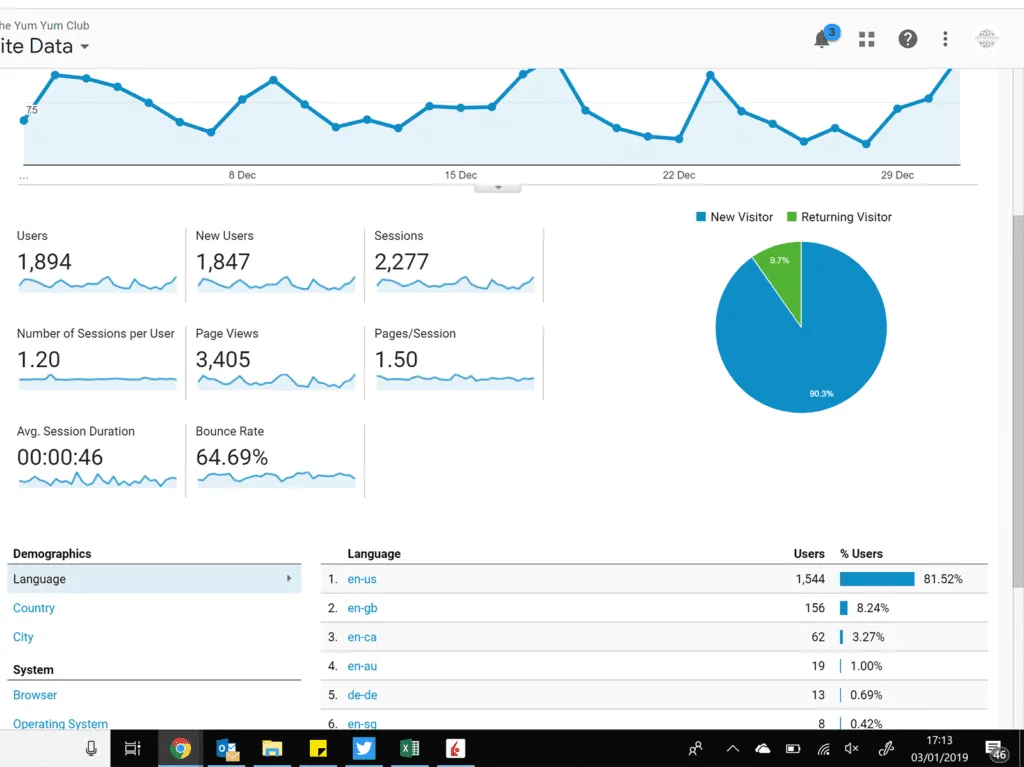
Task: Click the % Users column header
Action: coord(861,553)
